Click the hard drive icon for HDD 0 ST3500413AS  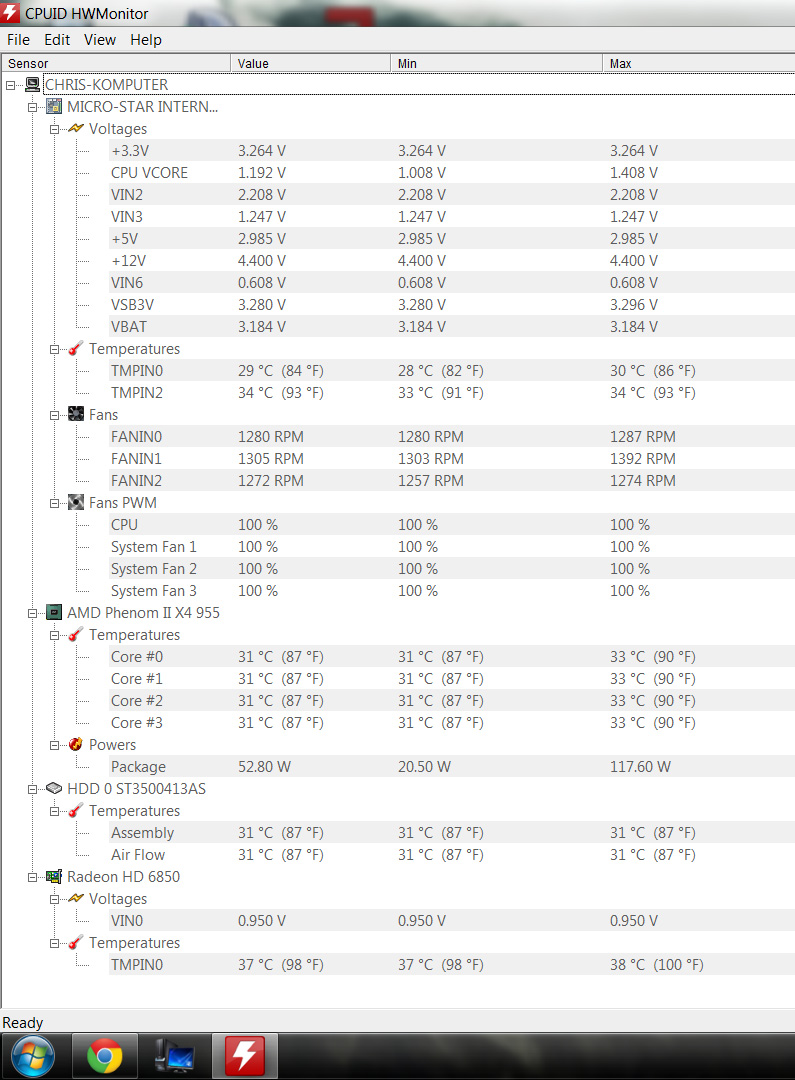[x=54, y=789]
